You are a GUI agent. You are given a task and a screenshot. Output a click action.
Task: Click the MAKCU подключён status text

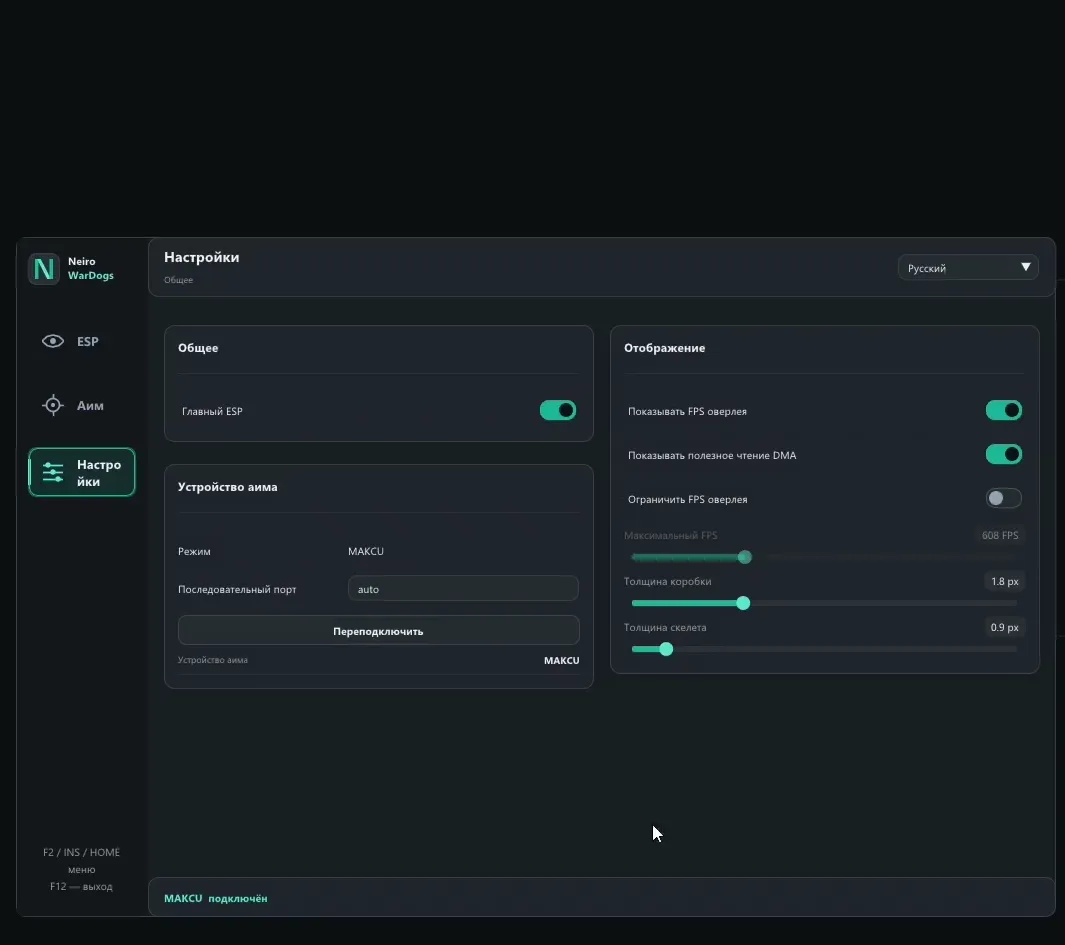[215, 899]
